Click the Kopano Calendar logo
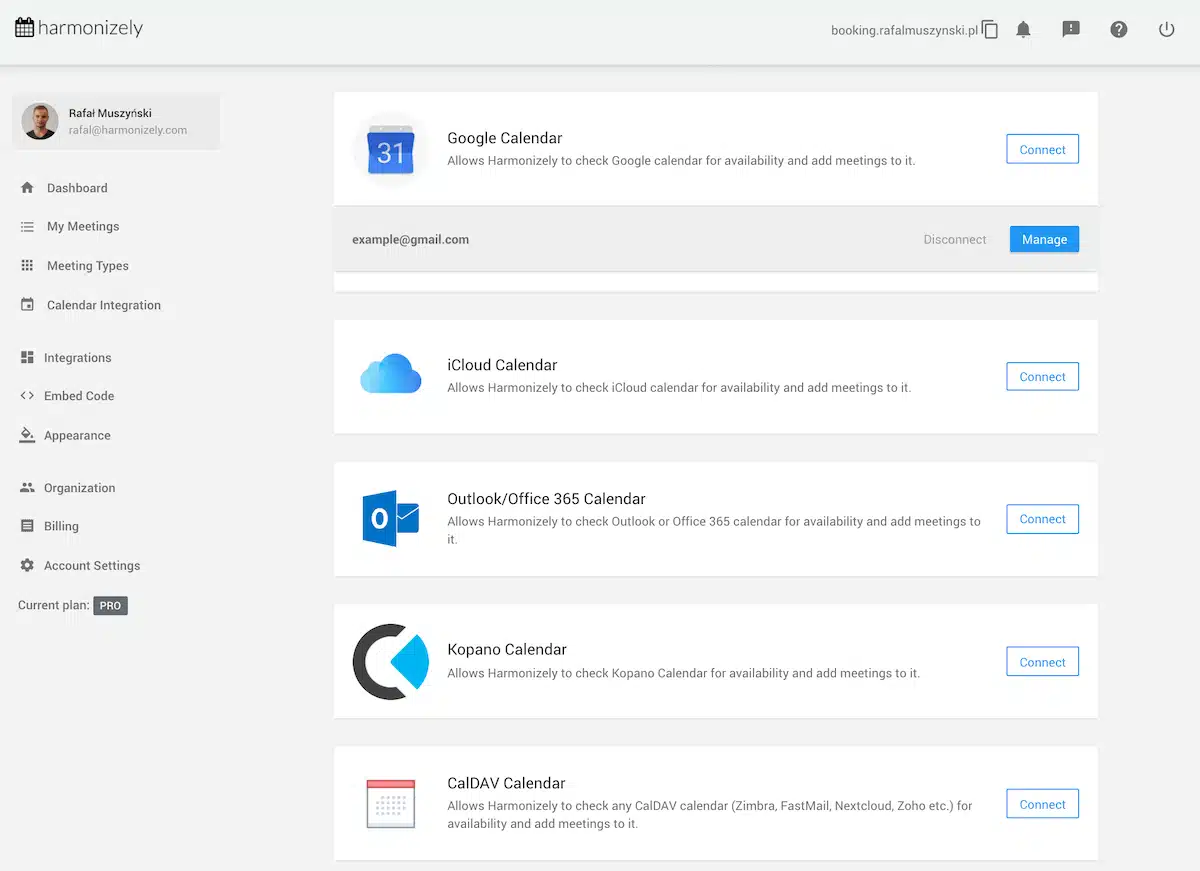This screenshot has width=1200, height=871. coord(390,661)
